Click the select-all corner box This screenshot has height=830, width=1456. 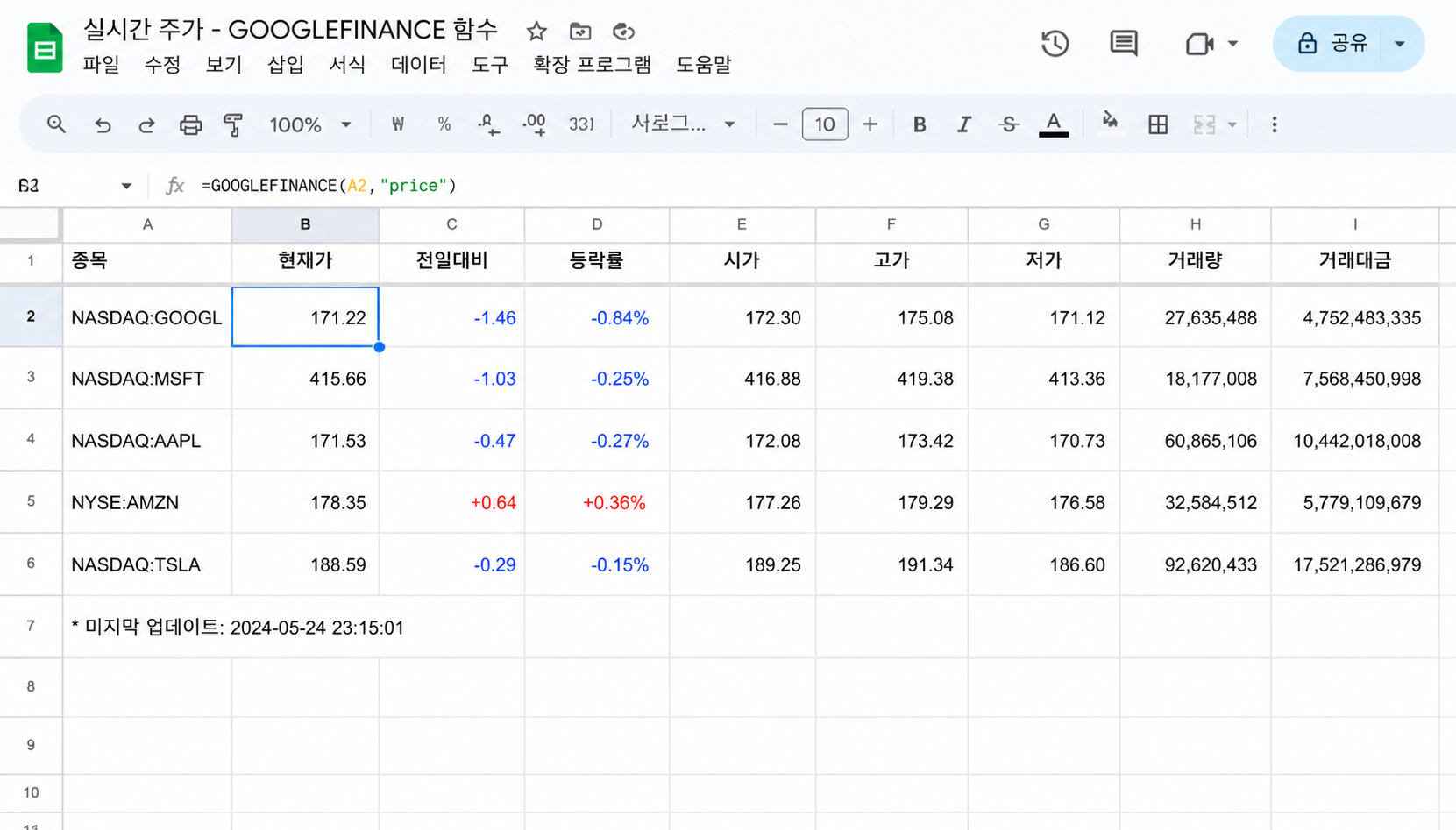coord(31,224)
